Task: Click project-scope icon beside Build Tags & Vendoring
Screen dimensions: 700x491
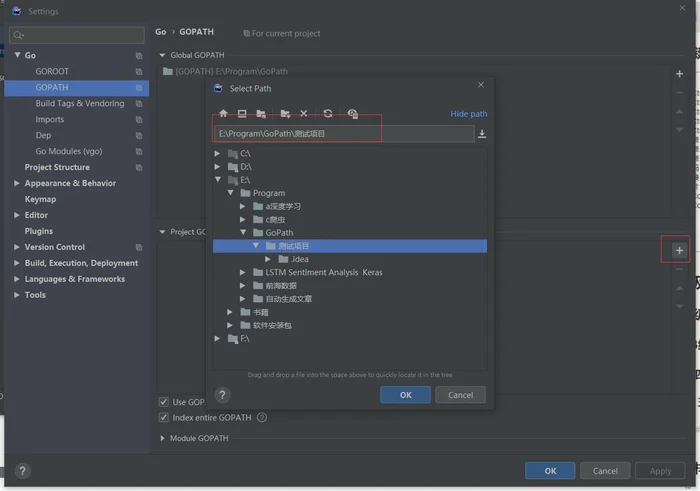Action: pyautogui.click(x=139, y=104)
